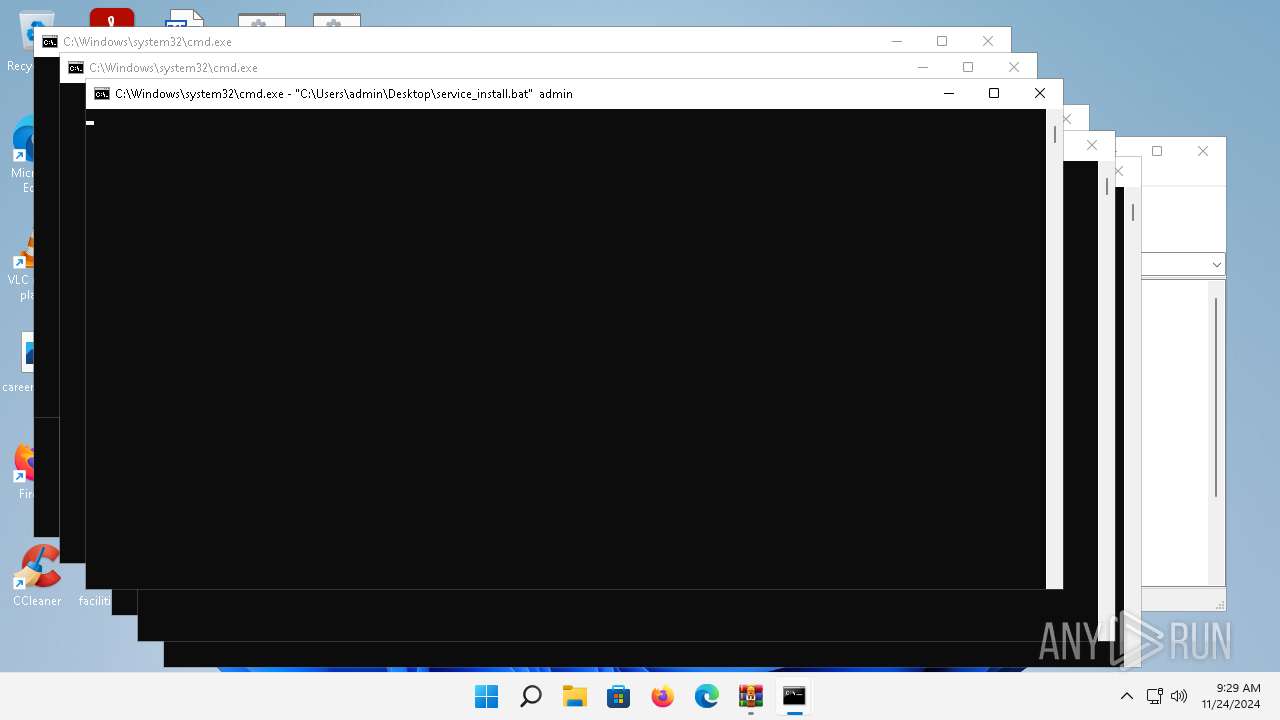The width and height of the screenshot is (1280, 720).
Task: Open WinRAR taskbar icon
Action: pos(751,697)
